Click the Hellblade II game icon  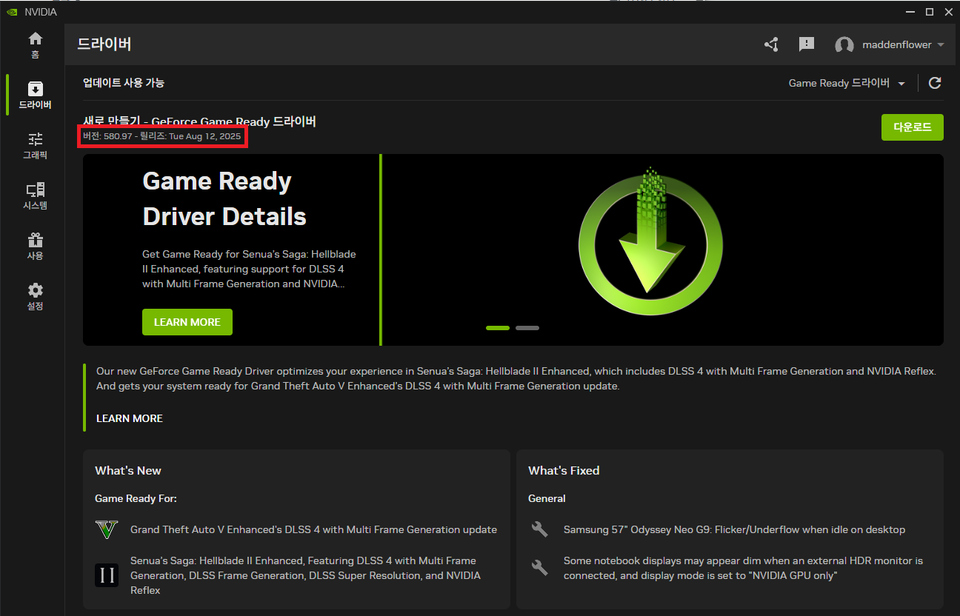pyautogui.click(x=107, y=576)
